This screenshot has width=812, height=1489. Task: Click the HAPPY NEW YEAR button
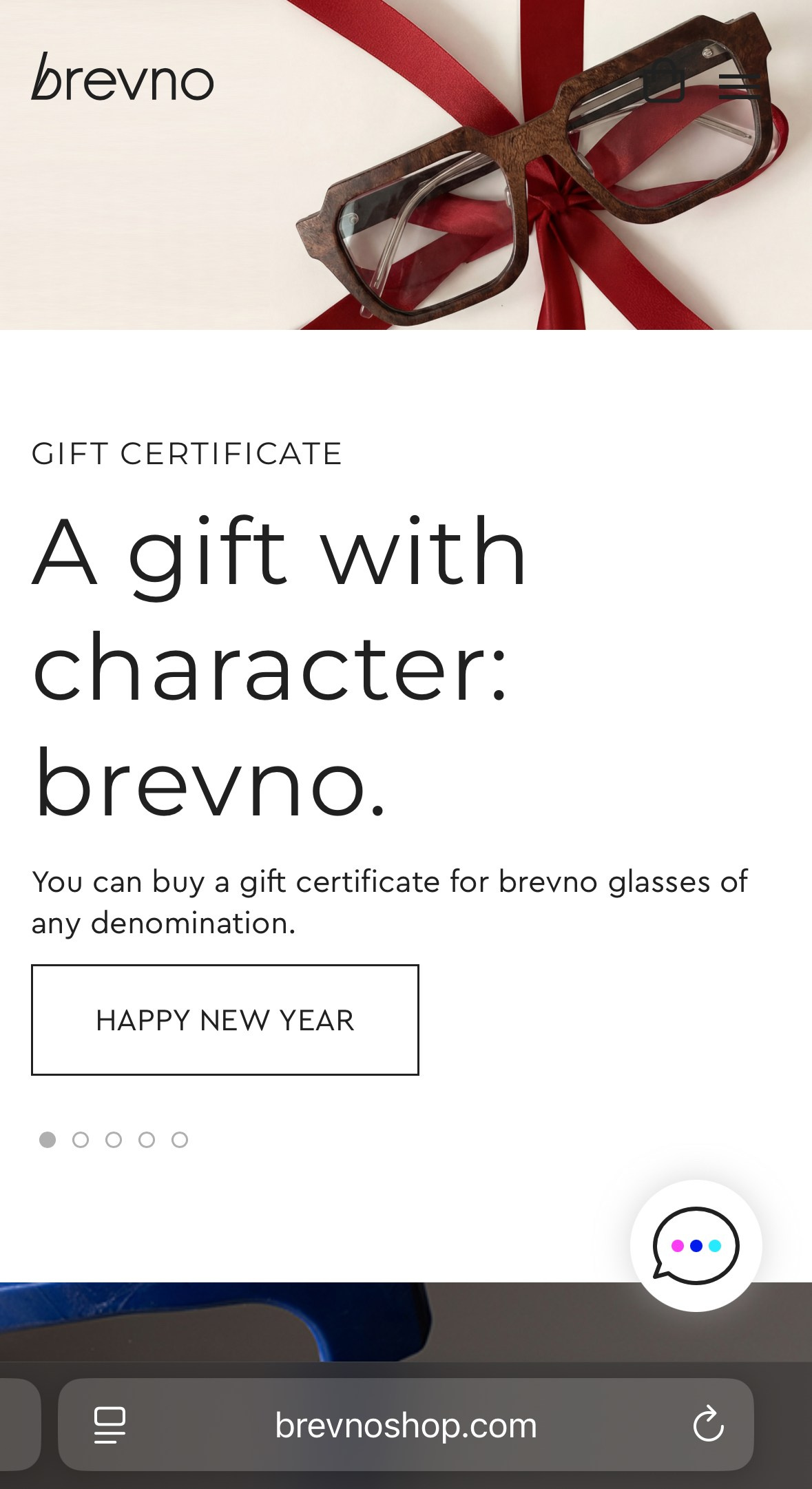[x=225, y=1020]
